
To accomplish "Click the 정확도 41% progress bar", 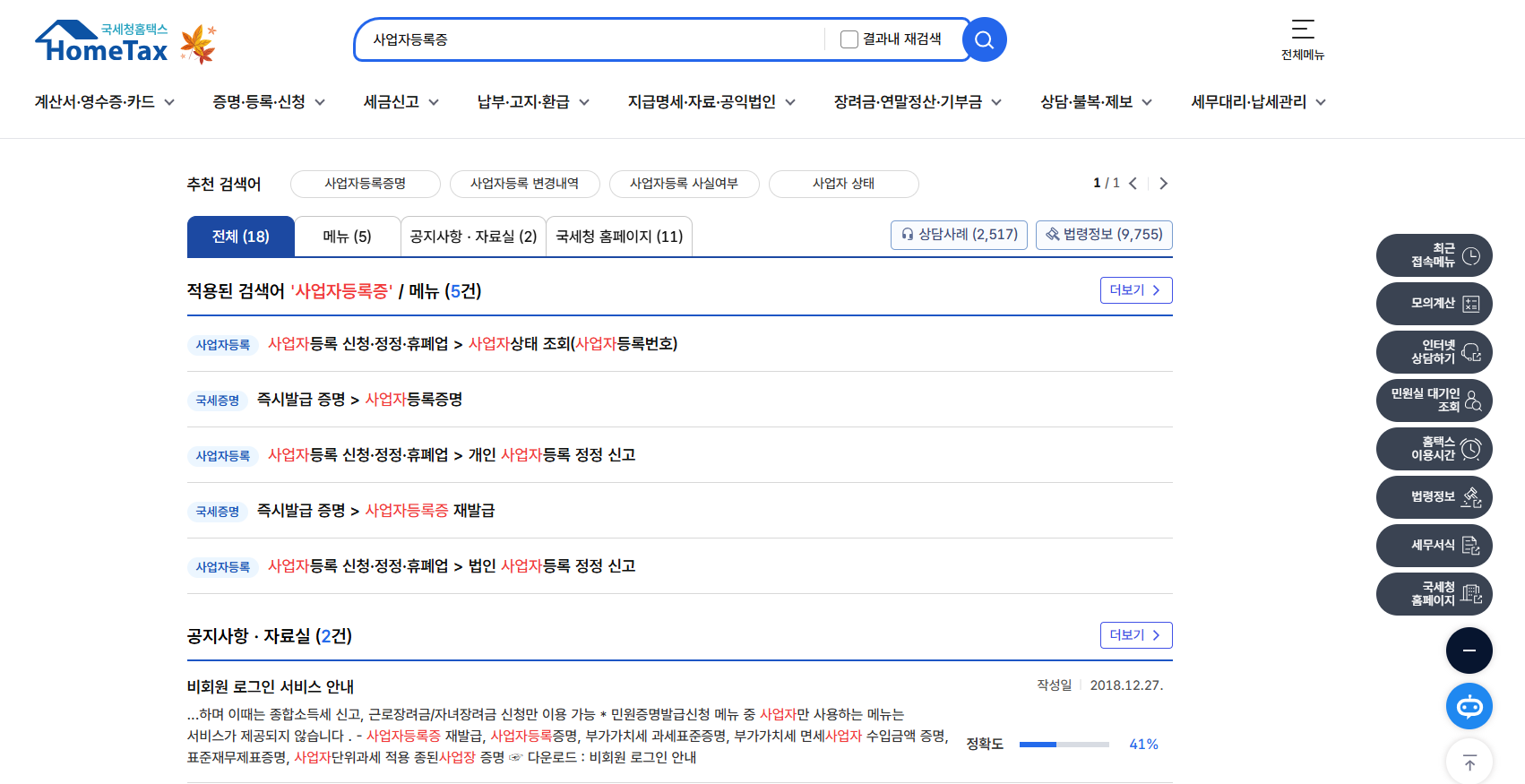I will tap(1064, 745).
